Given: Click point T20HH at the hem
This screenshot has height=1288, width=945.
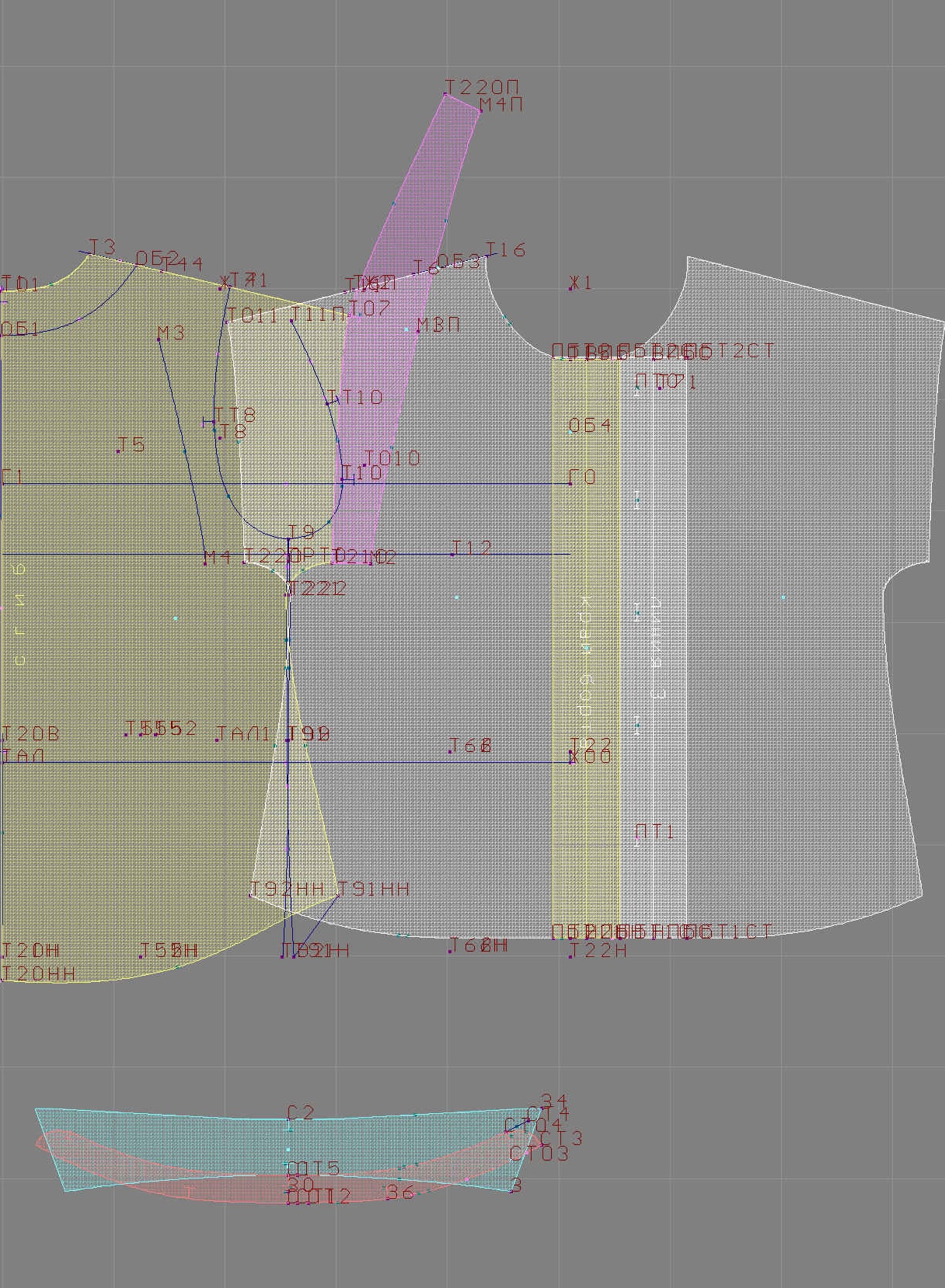Looking at the screenshot, I should (x=3, y=980).
